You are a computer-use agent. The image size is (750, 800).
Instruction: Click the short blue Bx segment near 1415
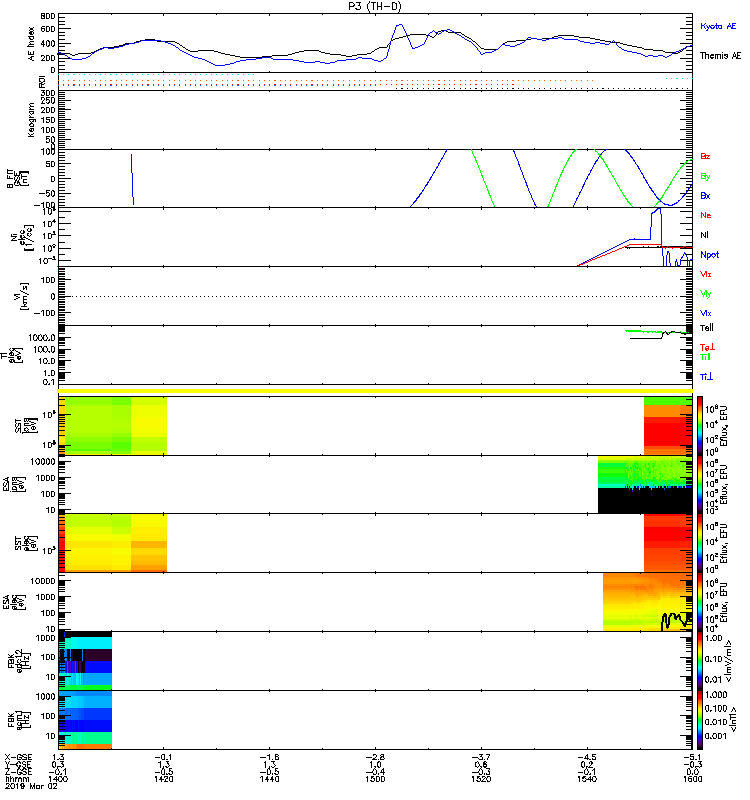[133, 180]
